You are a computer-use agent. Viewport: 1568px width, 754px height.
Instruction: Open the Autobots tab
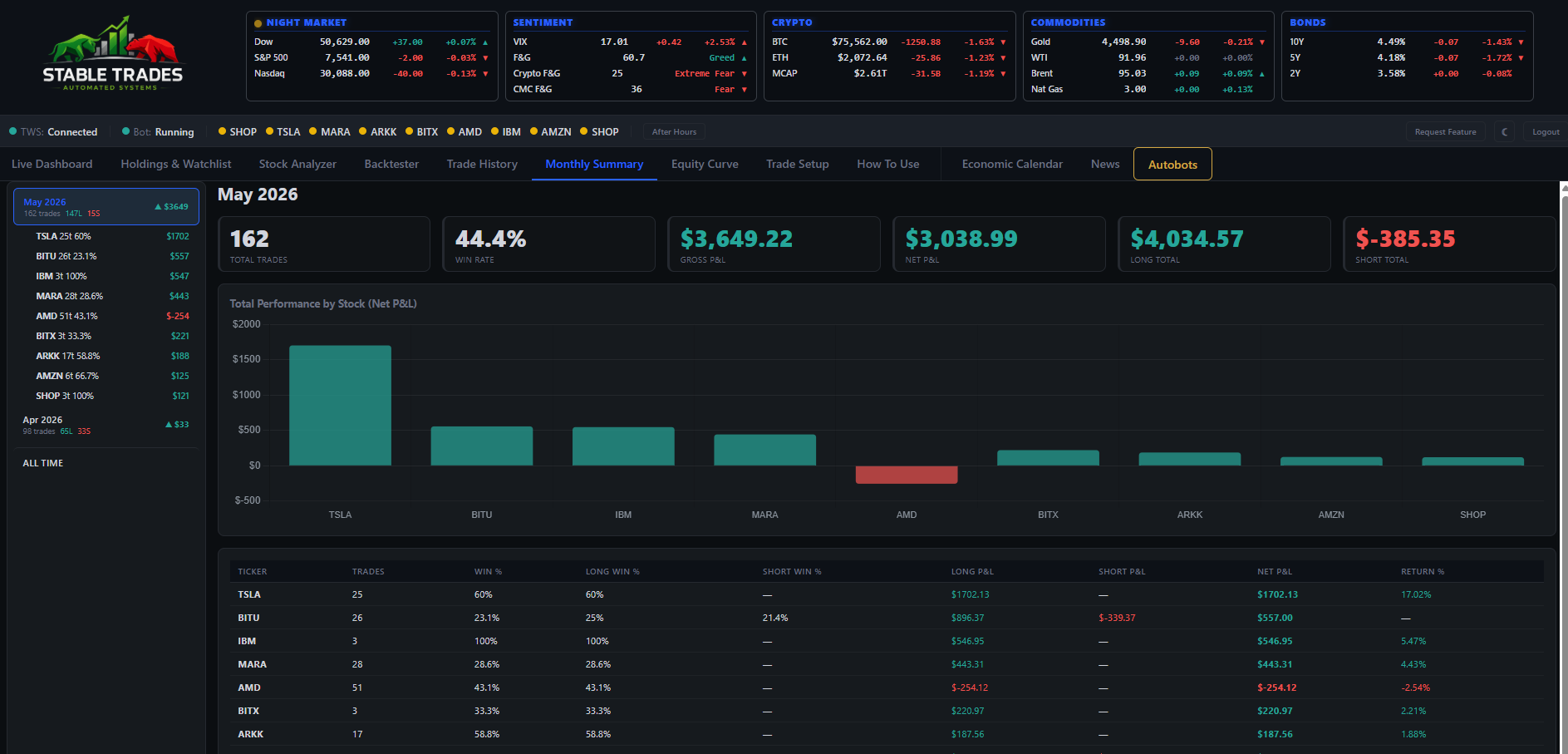1172,164
